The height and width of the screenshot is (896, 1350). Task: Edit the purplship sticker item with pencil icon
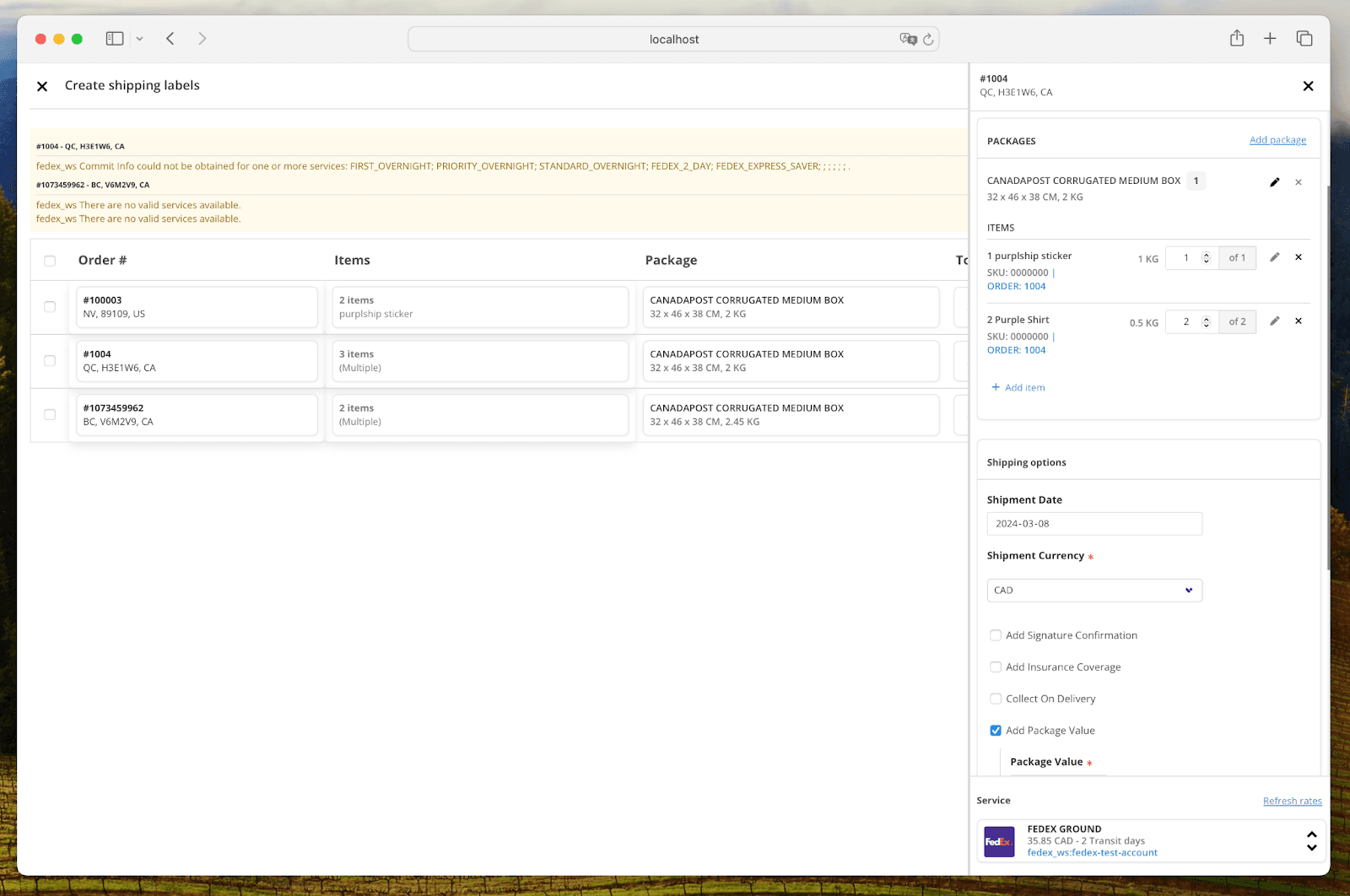(x=1275, y=257)
